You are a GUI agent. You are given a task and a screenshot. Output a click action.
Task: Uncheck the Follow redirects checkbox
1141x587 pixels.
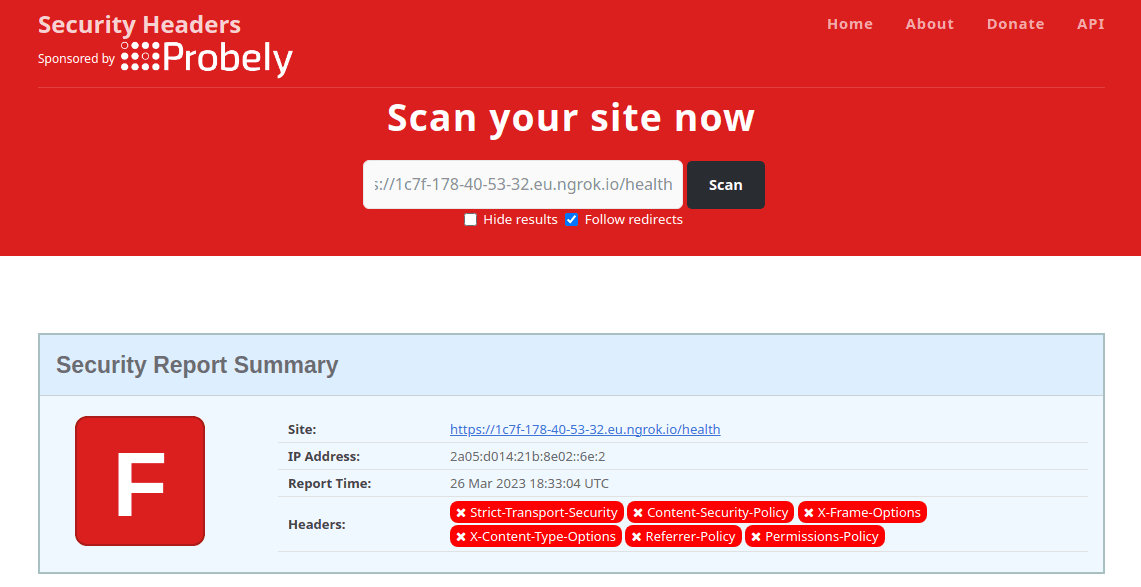click(572, 220)
